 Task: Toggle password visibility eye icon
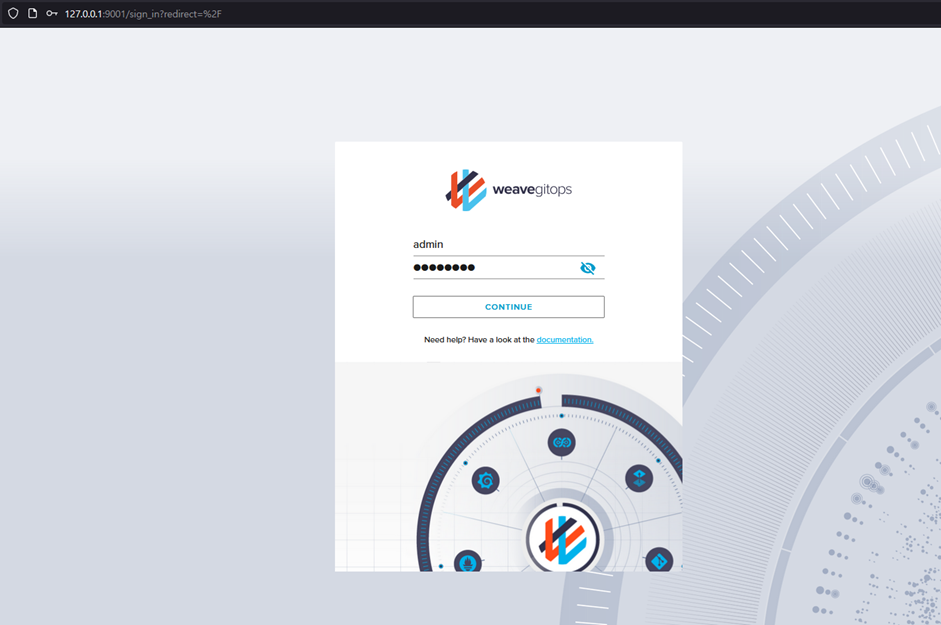(588, 268)
